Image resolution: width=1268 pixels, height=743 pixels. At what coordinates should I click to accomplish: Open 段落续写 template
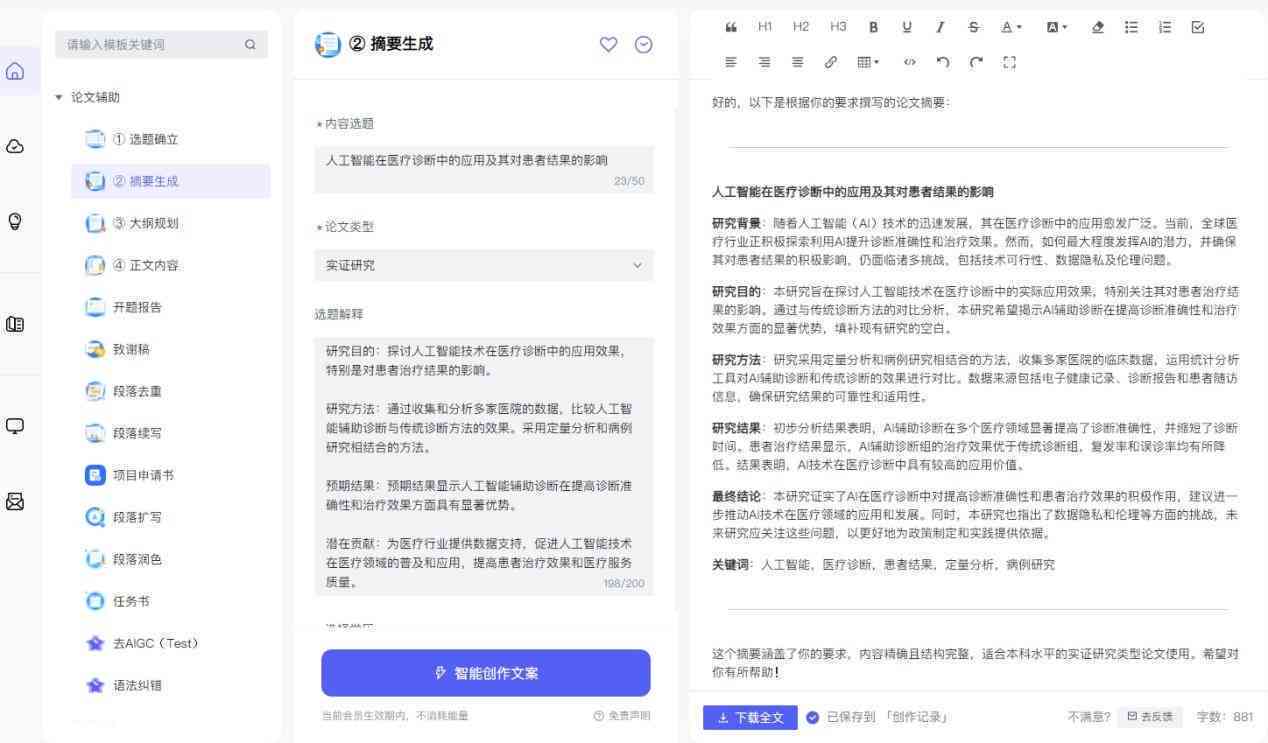point(171,433)
